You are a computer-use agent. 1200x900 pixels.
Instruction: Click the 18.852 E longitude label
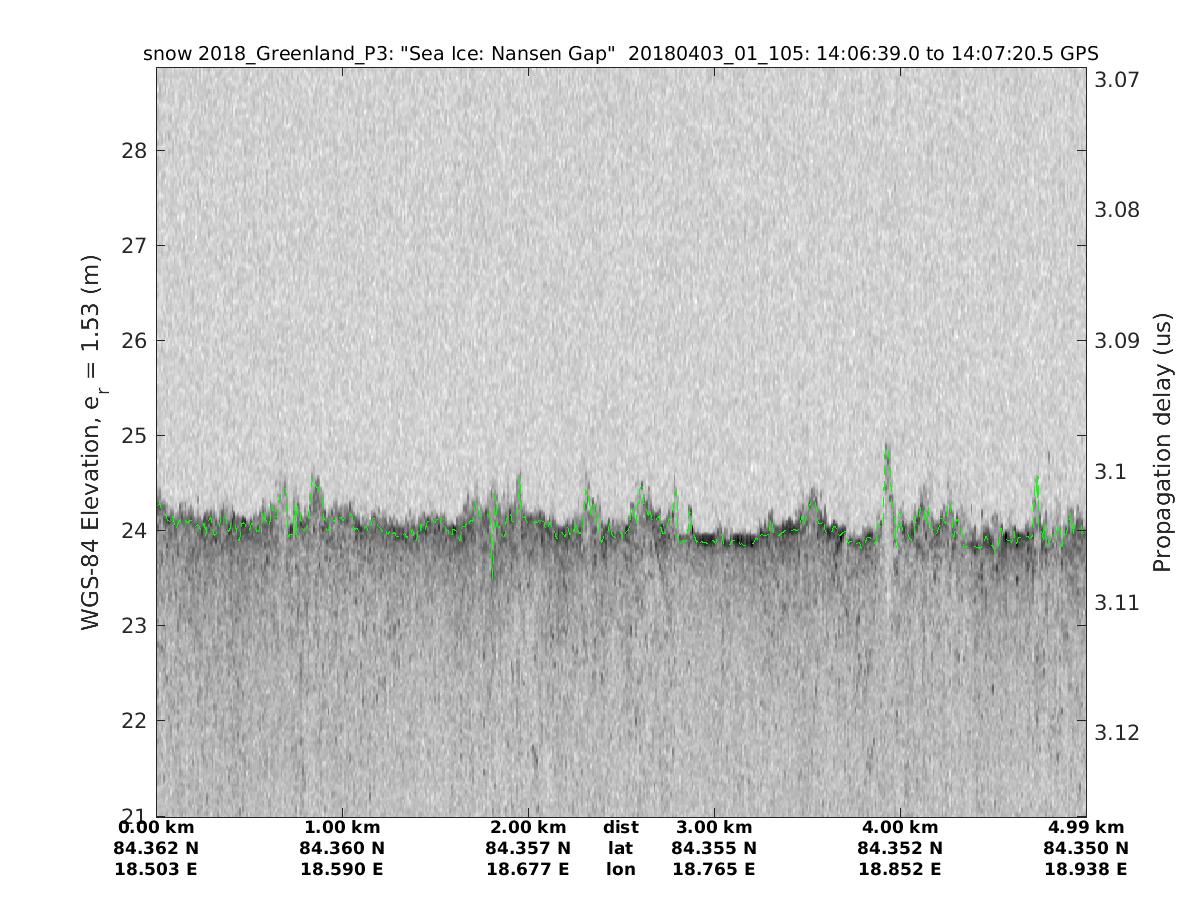(x=900, y=870)
